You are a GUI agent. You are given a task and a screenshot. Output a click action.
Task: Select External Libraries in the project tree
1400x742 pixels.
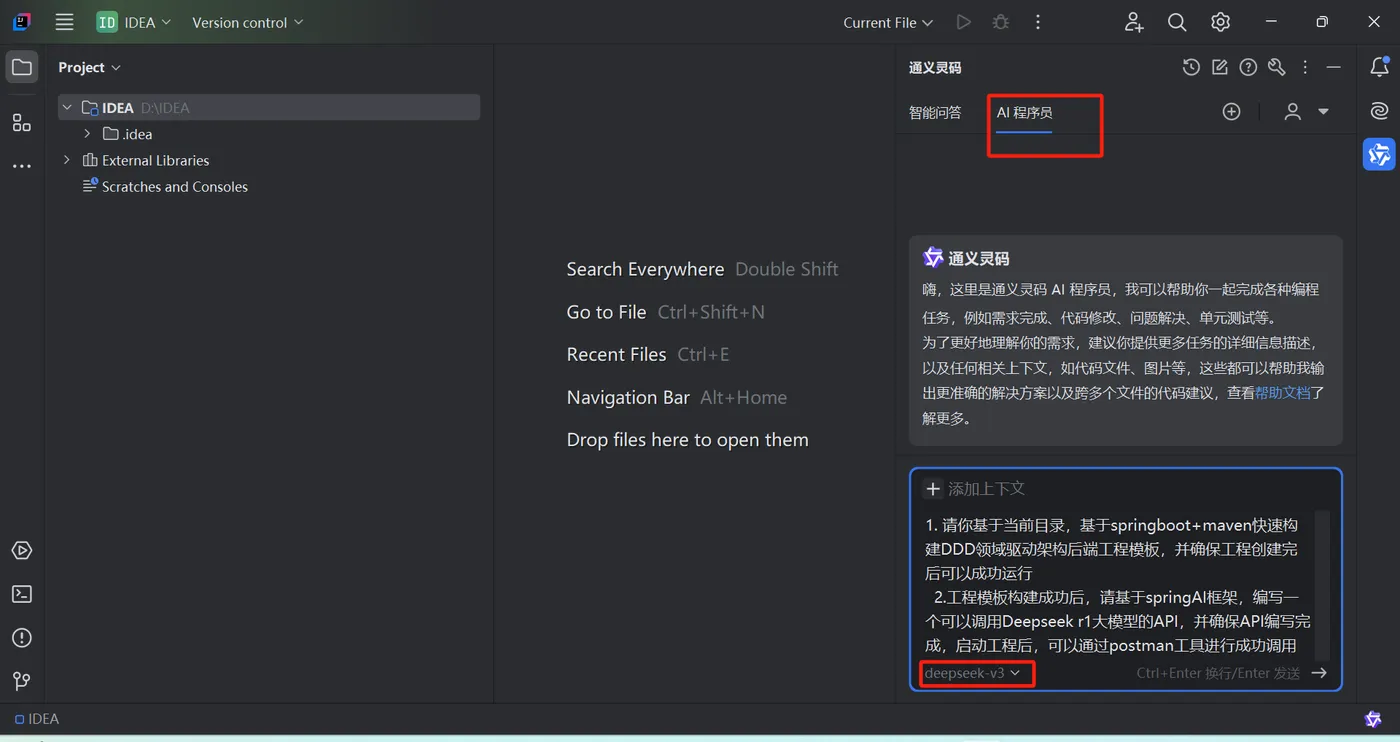(x=146, y=160)
